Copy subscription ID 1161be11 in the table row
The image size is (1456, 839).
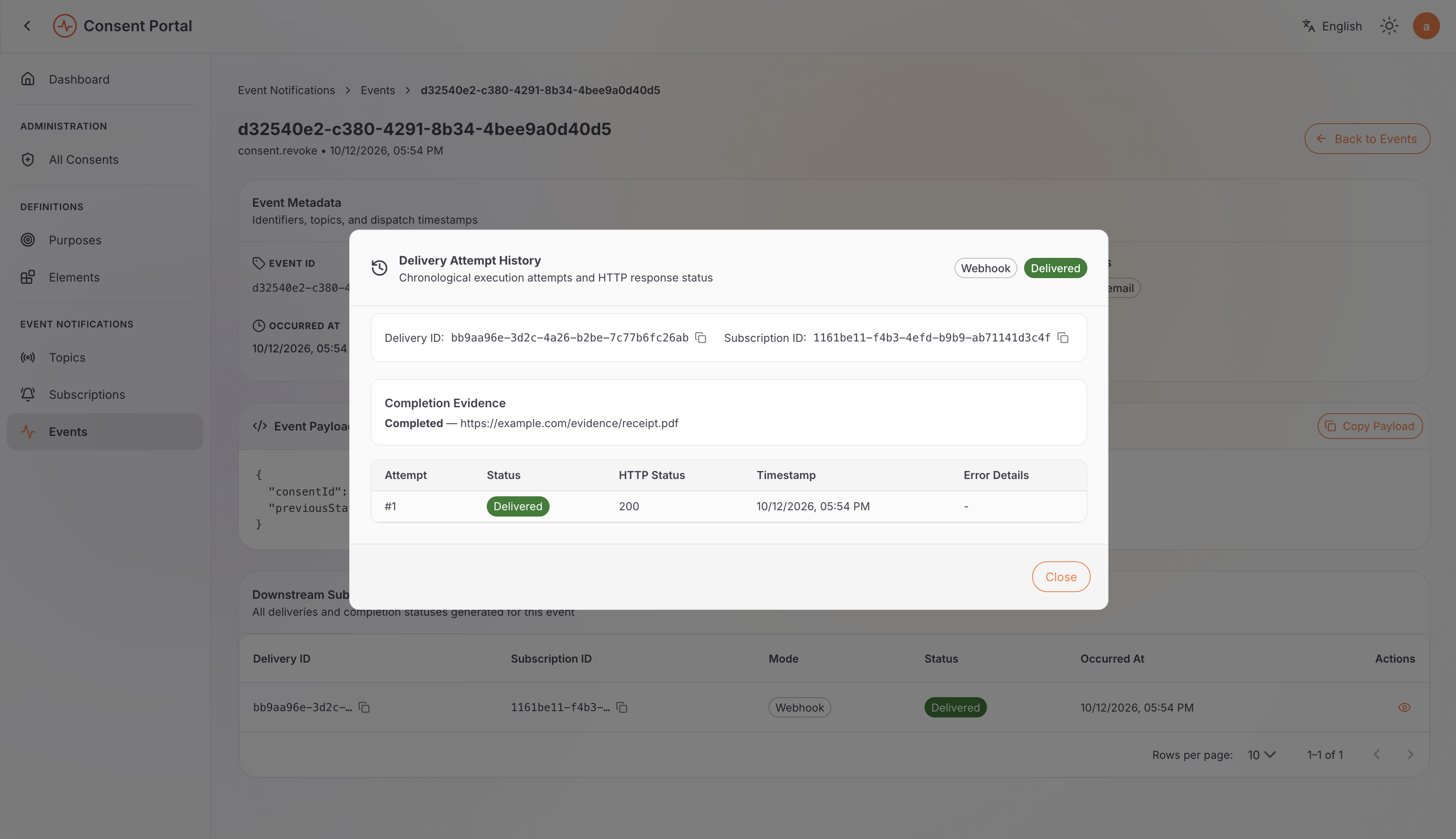(622, 708)
